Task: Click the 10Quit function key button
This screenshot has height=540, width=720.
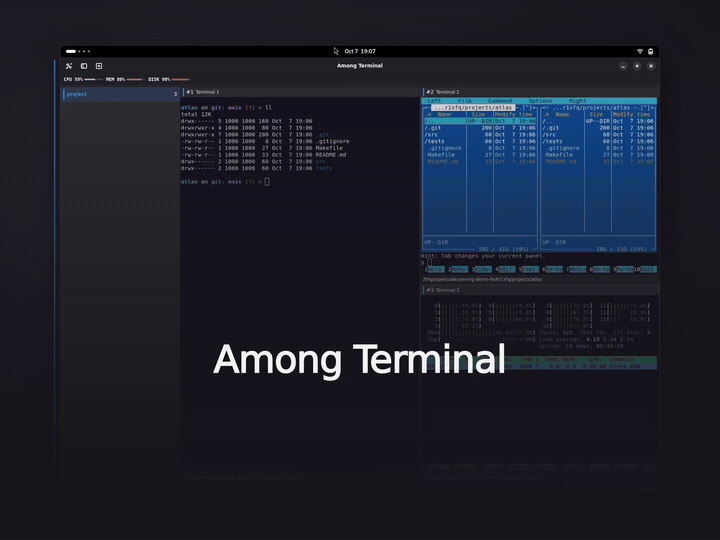Action: point(645,270)
